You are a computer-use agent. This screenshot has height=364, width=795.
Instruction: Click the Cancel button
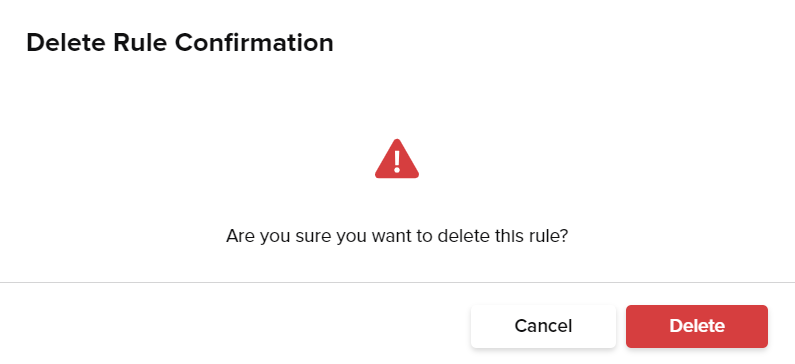pyautogui.click(x=543, y=326)
